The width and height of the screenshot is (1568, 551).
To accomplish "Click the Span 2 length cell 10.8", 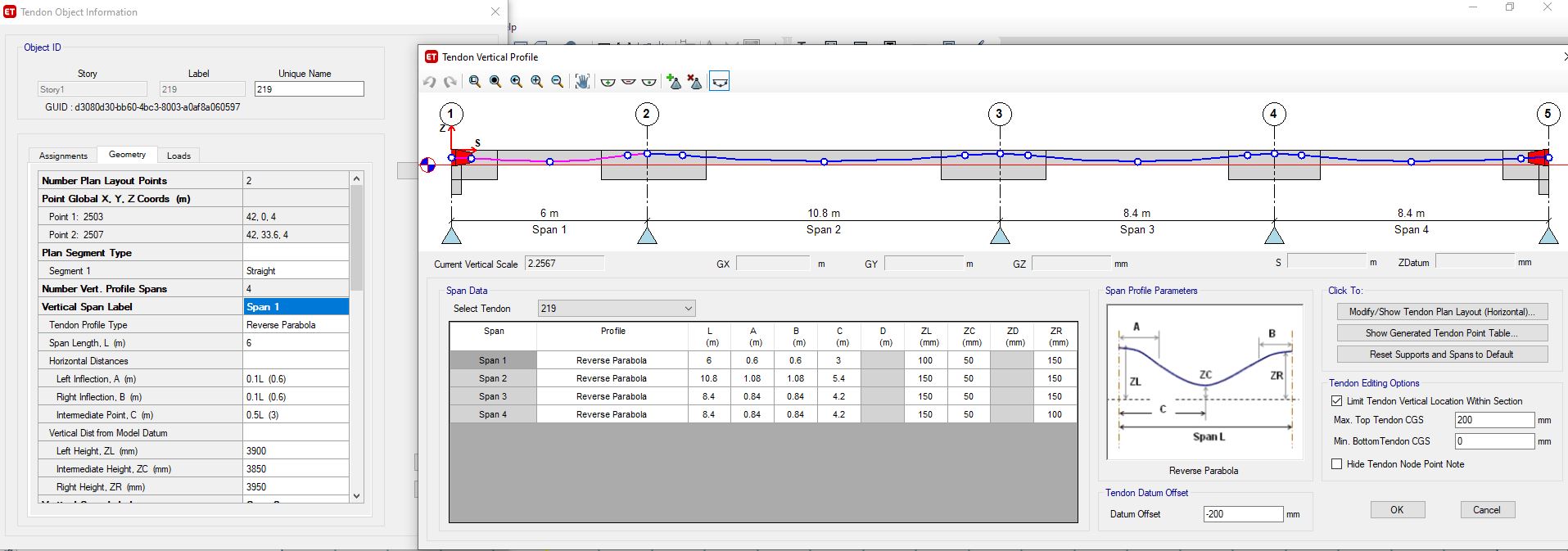I will [709, 378].
